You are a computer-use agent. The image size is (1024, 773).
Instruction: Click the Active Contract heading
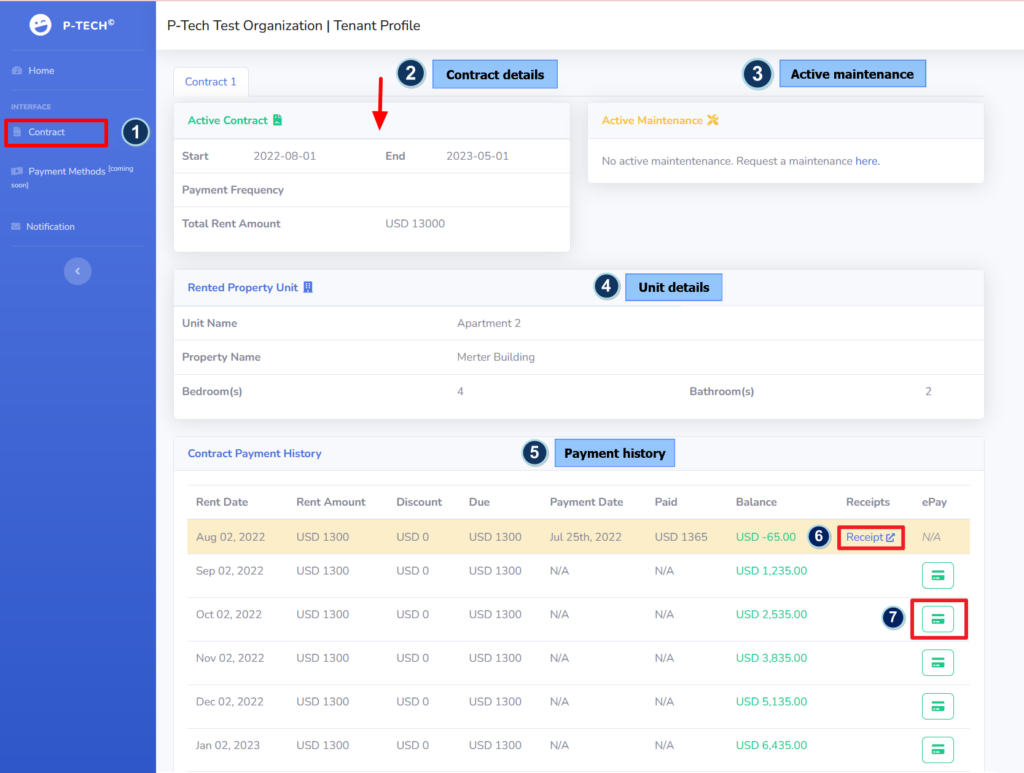click(228, 120)
